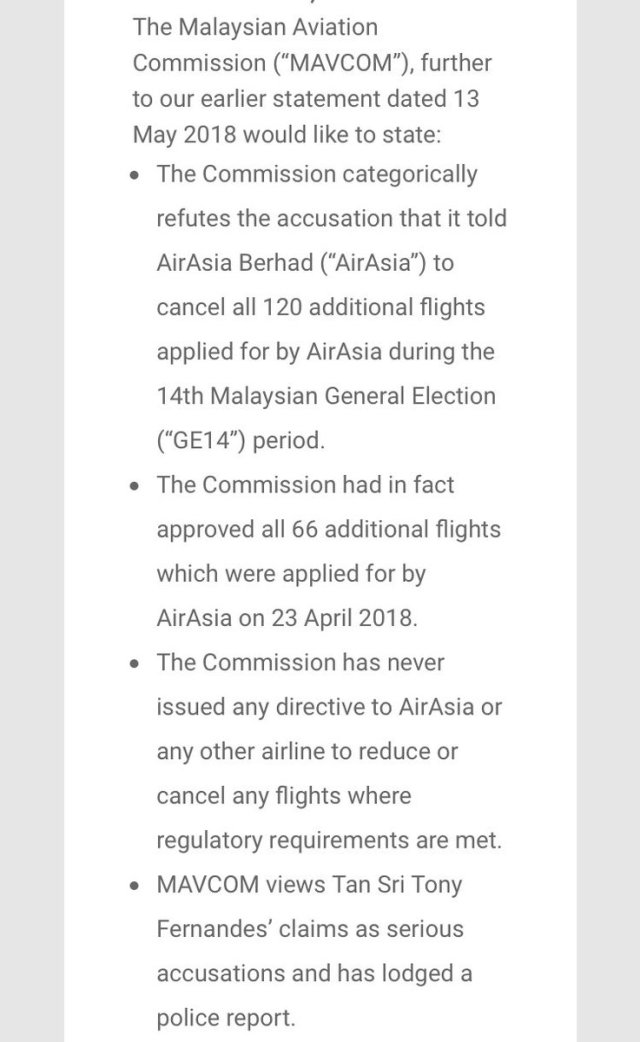Image resolution: width=640 pixels, height=1042 pixels.
Task: Click the "AirAsia Berhad" company name
Action: click(x=233, y=263)
